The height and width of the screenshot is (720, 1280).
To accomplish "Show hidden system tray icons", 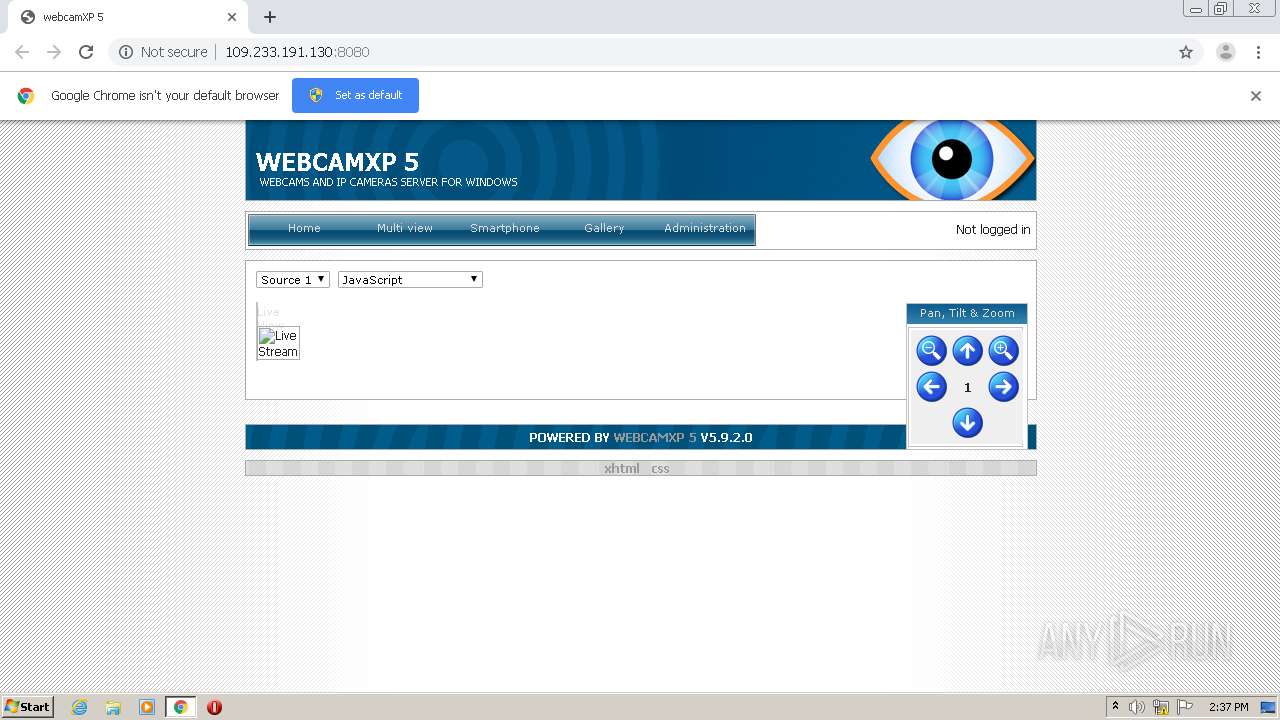I will pos(1115,707).
